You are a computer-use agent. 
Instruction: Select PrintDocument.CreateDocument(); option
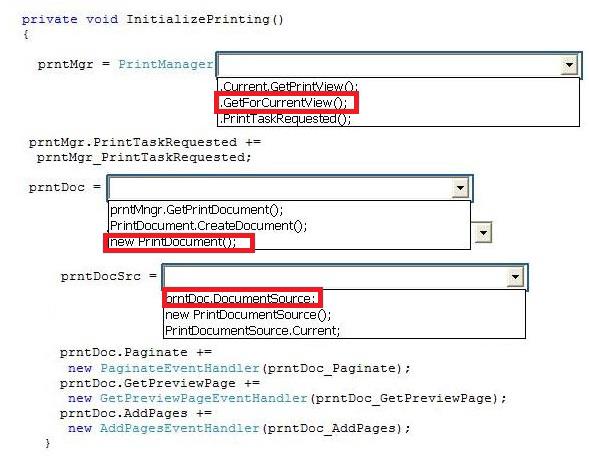coord(208,226)
